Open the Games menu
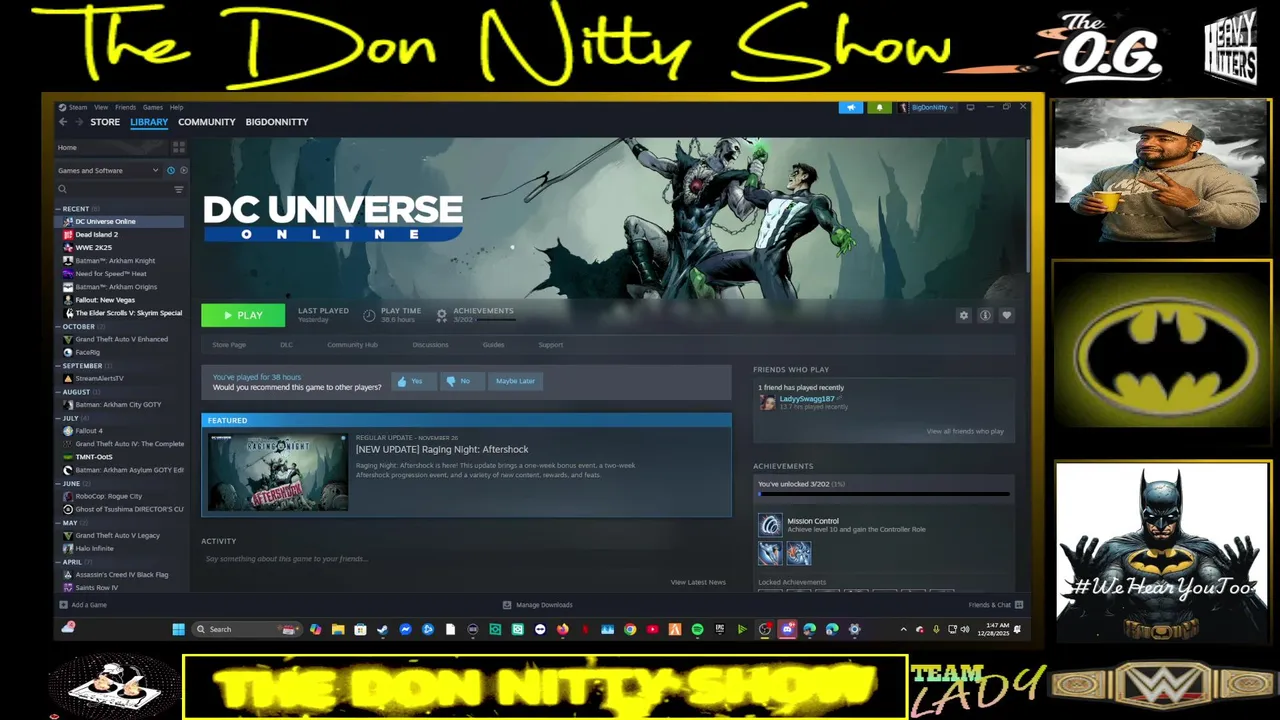 (x=152, y=107)
